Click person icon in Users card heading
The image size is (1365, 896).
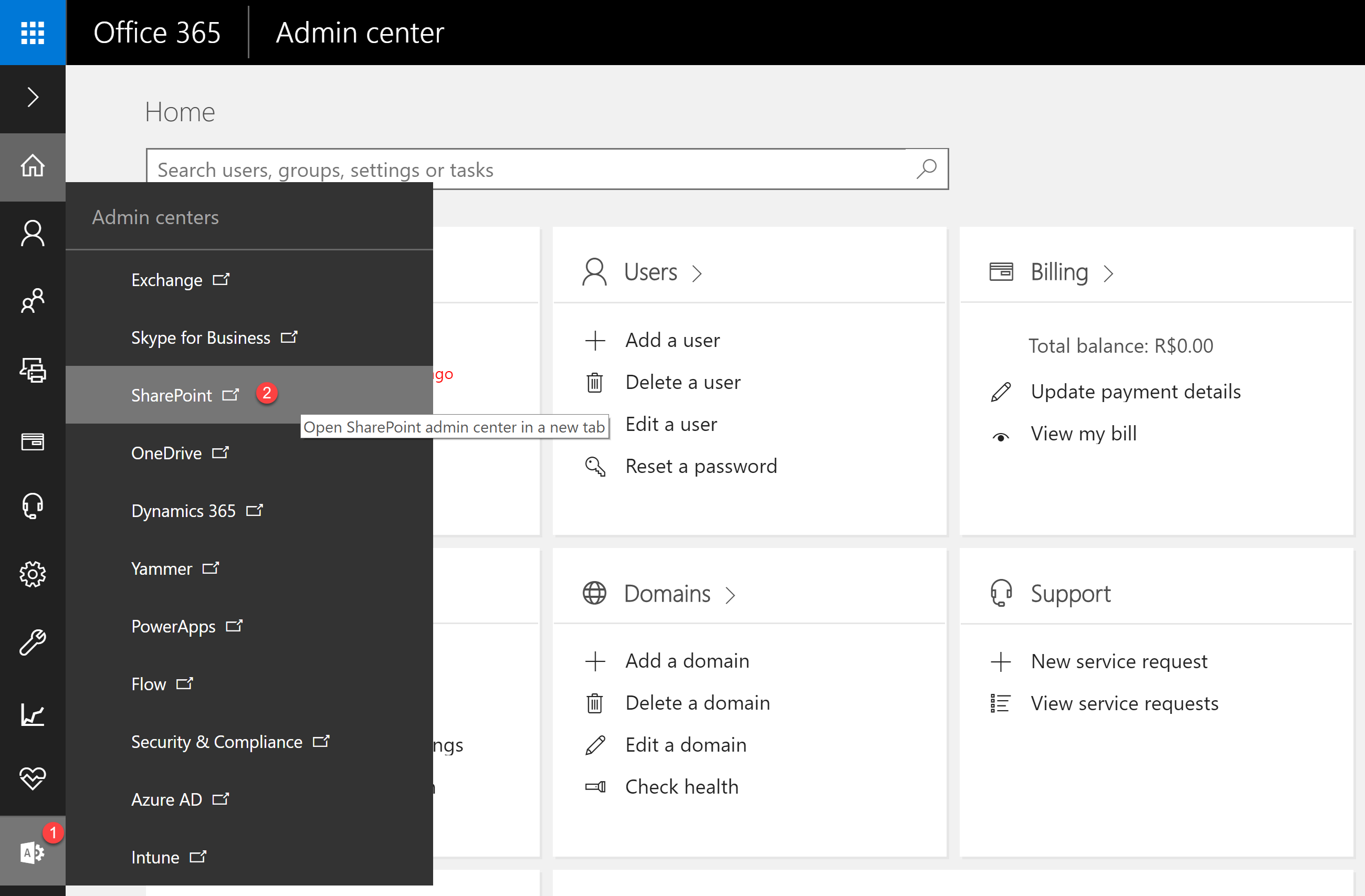595,272
